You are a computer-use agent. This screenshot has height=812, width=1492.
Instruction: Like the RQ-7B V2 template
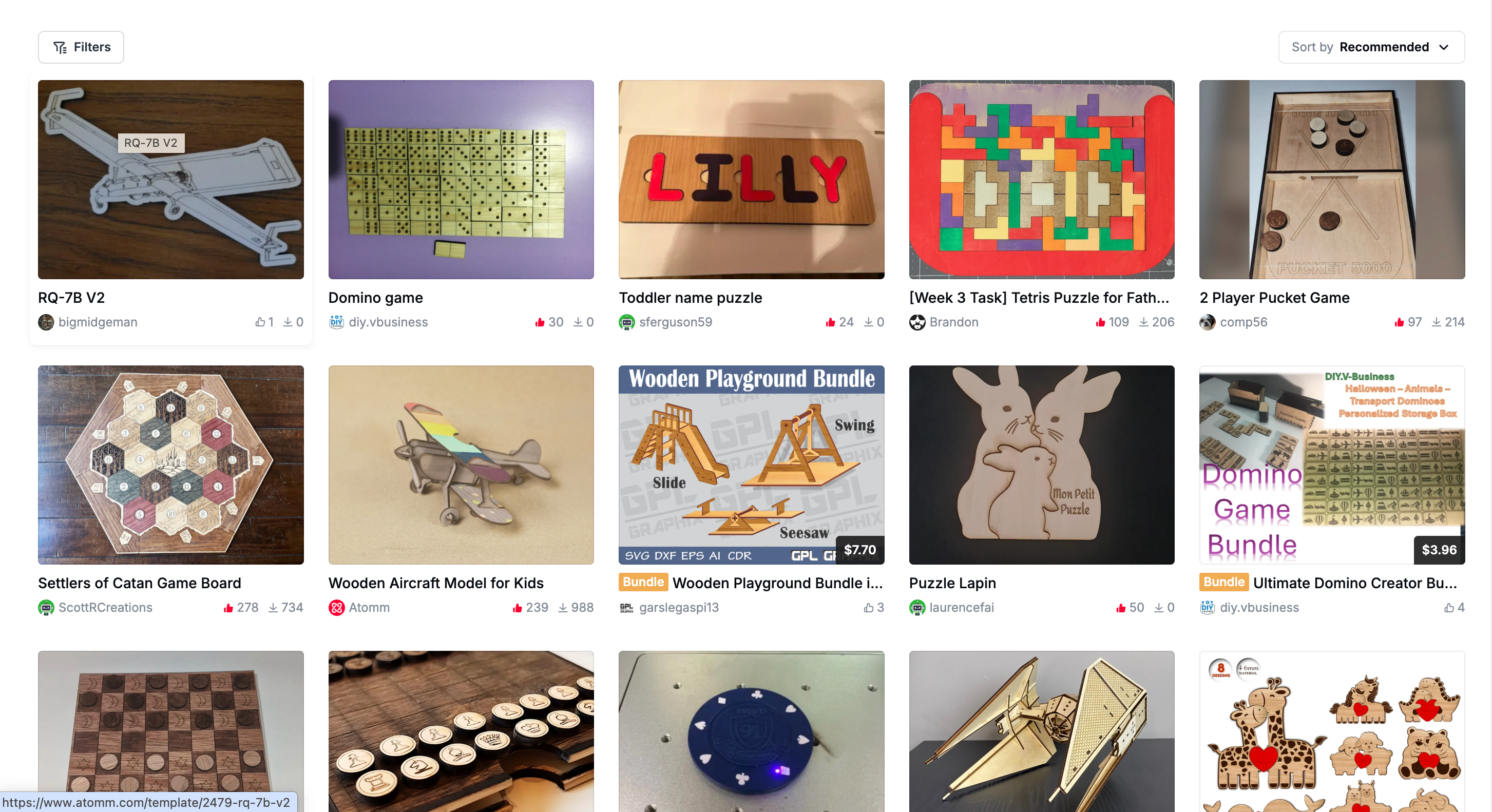[x=260, y=322]
